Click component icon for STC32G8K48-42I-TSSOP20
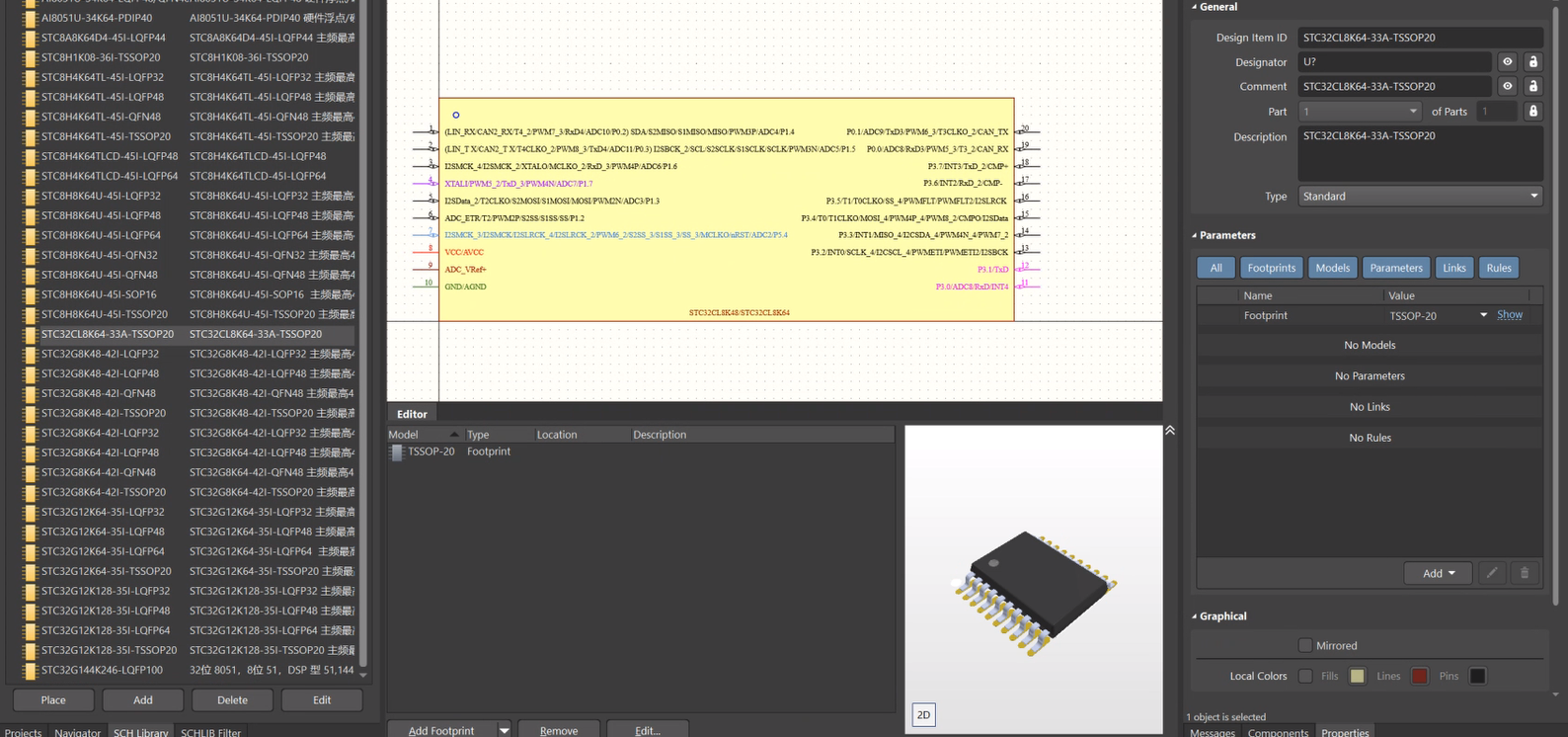Viewport: 1568px width, 737px height. tap(29, 413)
